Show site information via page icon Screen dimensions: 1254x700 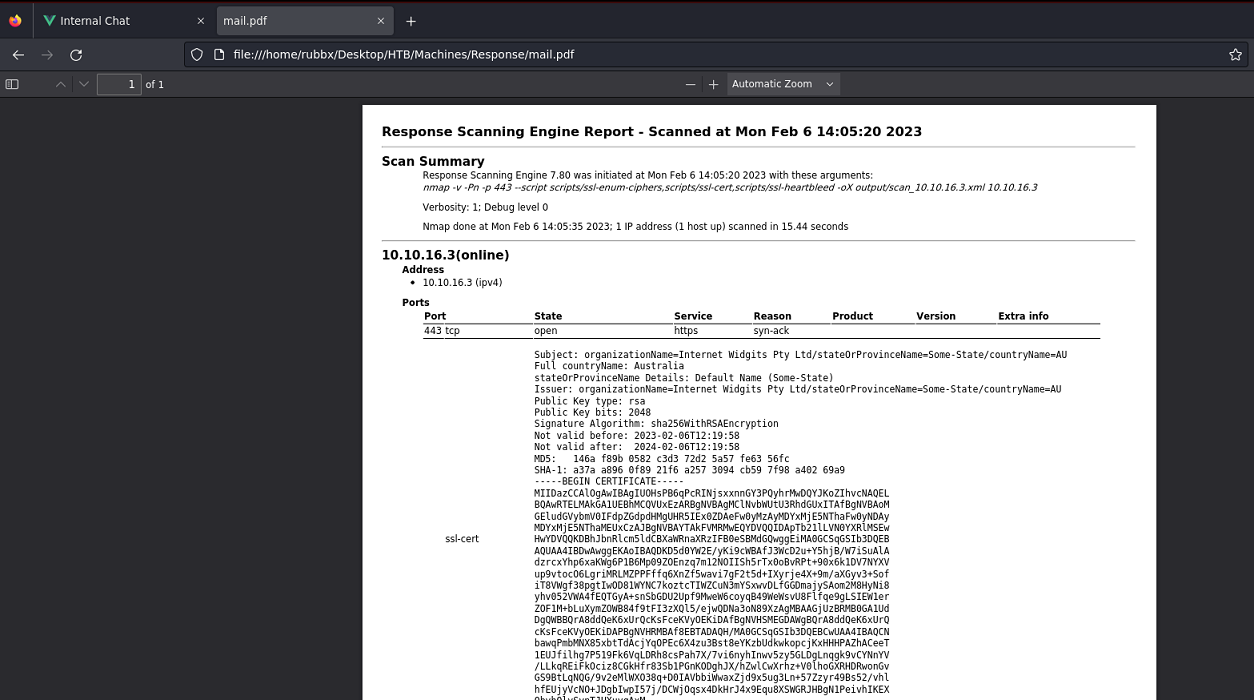219,55
